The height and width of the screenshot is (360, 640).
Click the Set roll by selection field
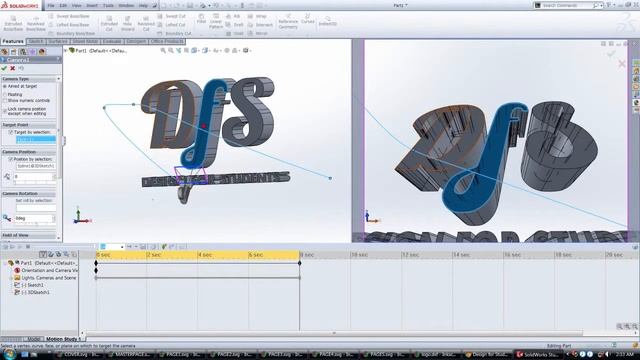(x=36, y=208)
